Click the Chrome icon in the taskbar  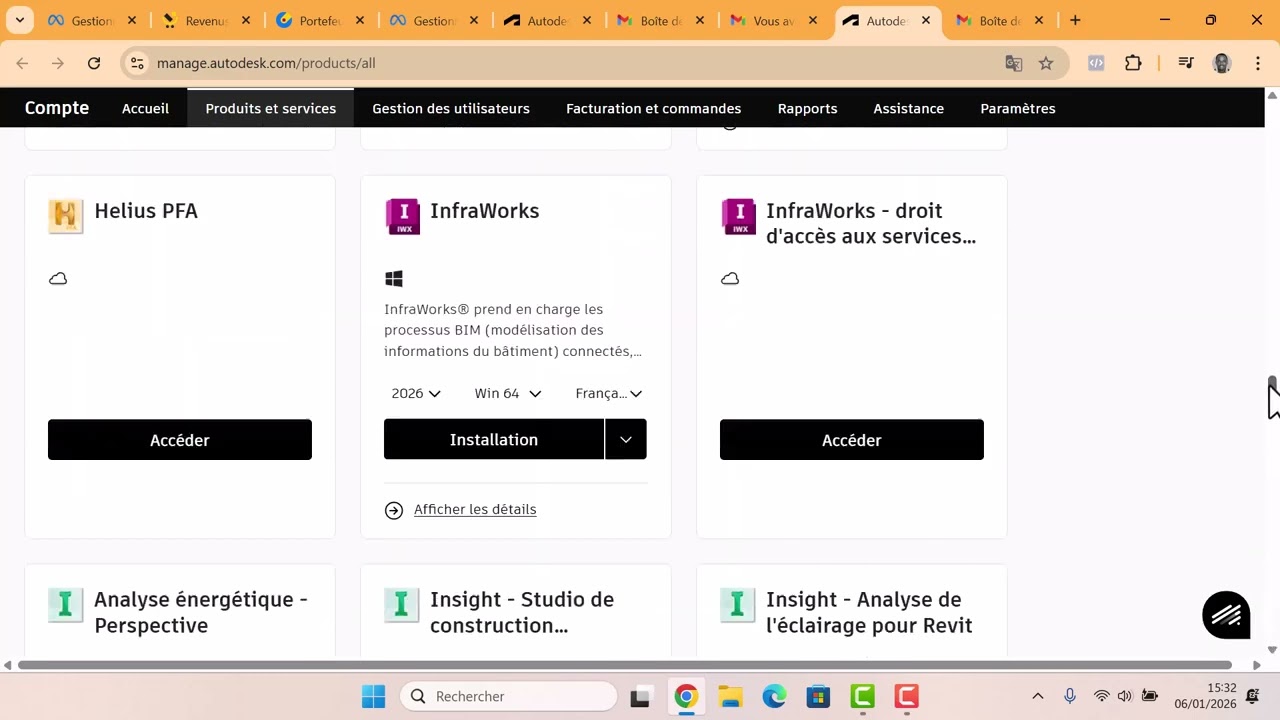pyautogui.click(x=686, y=696)
